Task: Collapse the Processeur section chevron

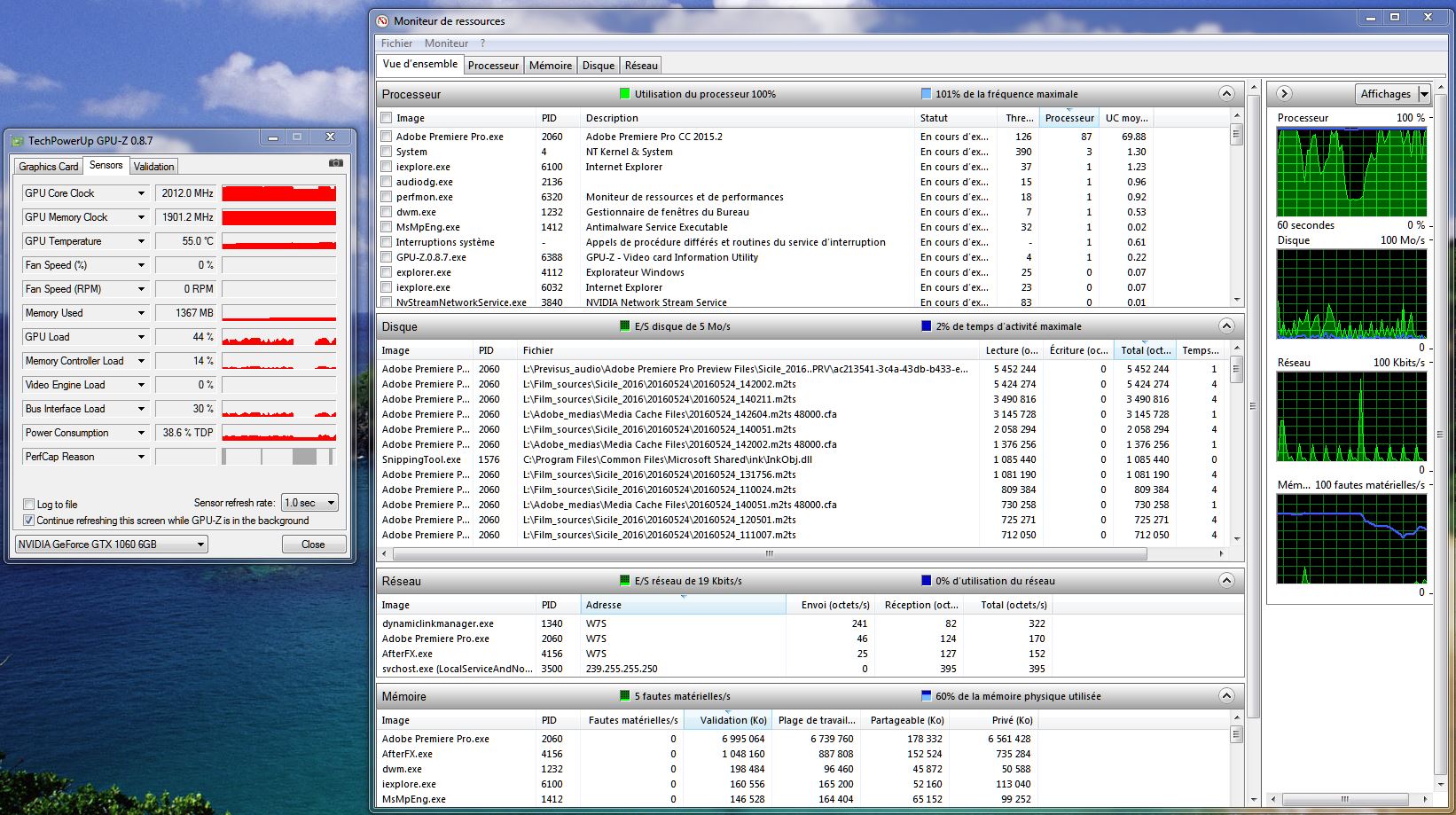Action: 1226,93
